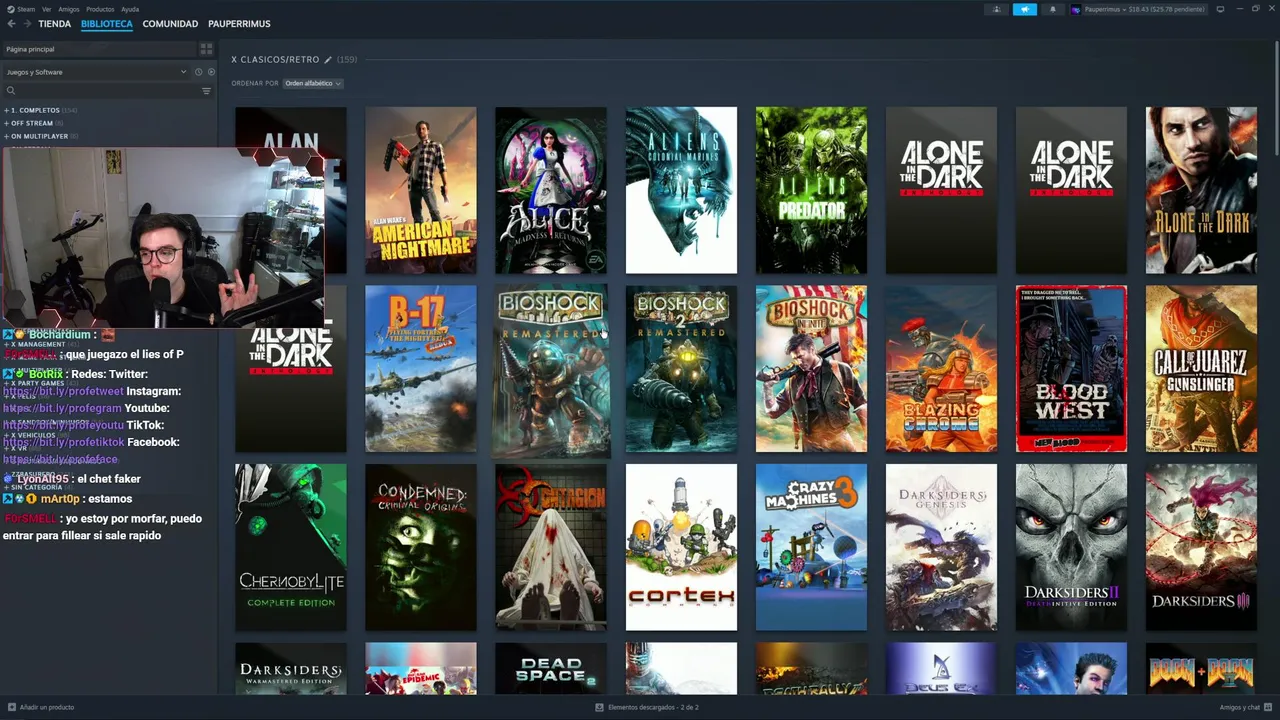The height and width of the screenshot is (720, 1280).
Task: Expand the ON MULTIPLAYER collection
Action: pos(41,136)
